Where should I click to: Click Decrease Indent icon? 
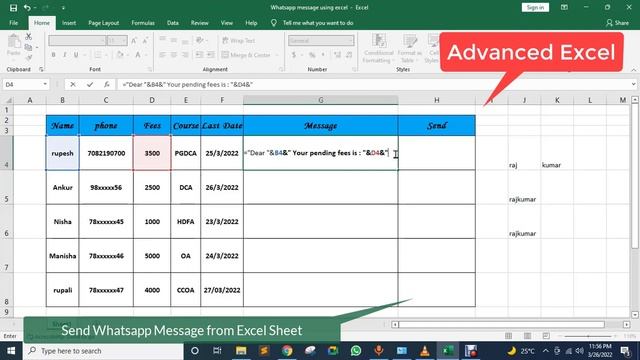point(199,55)
